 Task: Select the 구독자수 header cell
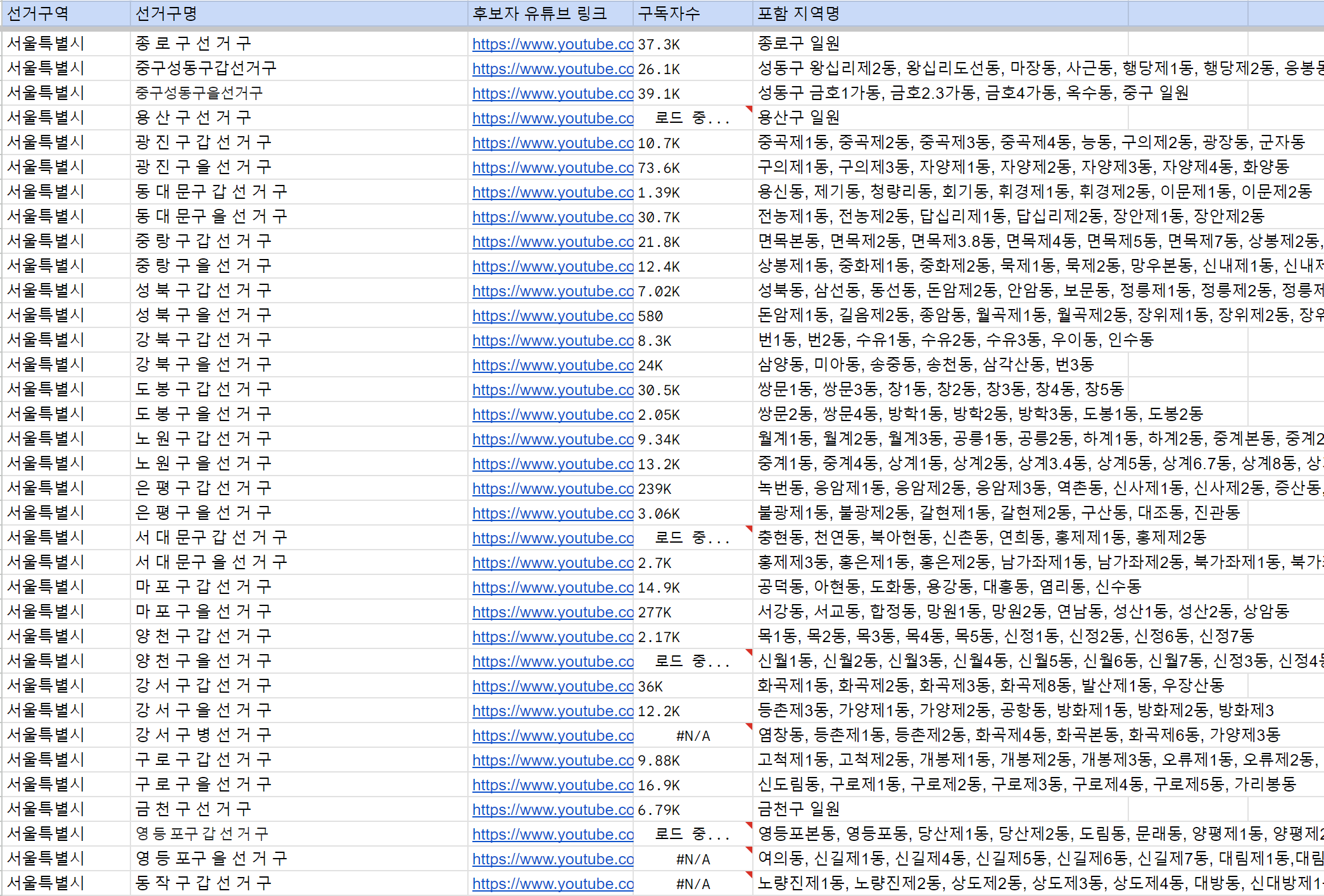point(693,13)
